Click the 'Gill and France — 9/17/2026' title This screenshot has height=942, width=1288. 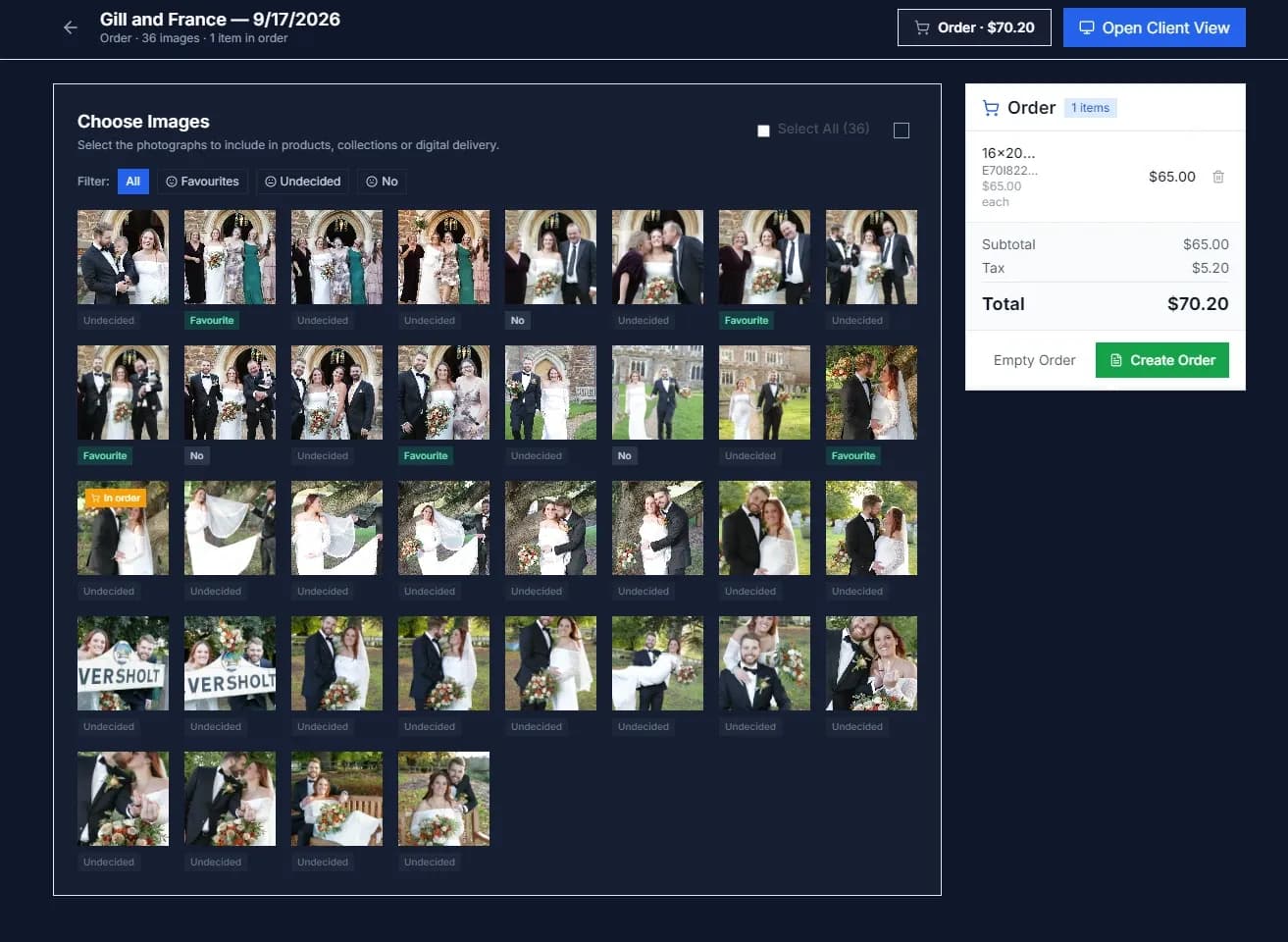coord(220,20)
